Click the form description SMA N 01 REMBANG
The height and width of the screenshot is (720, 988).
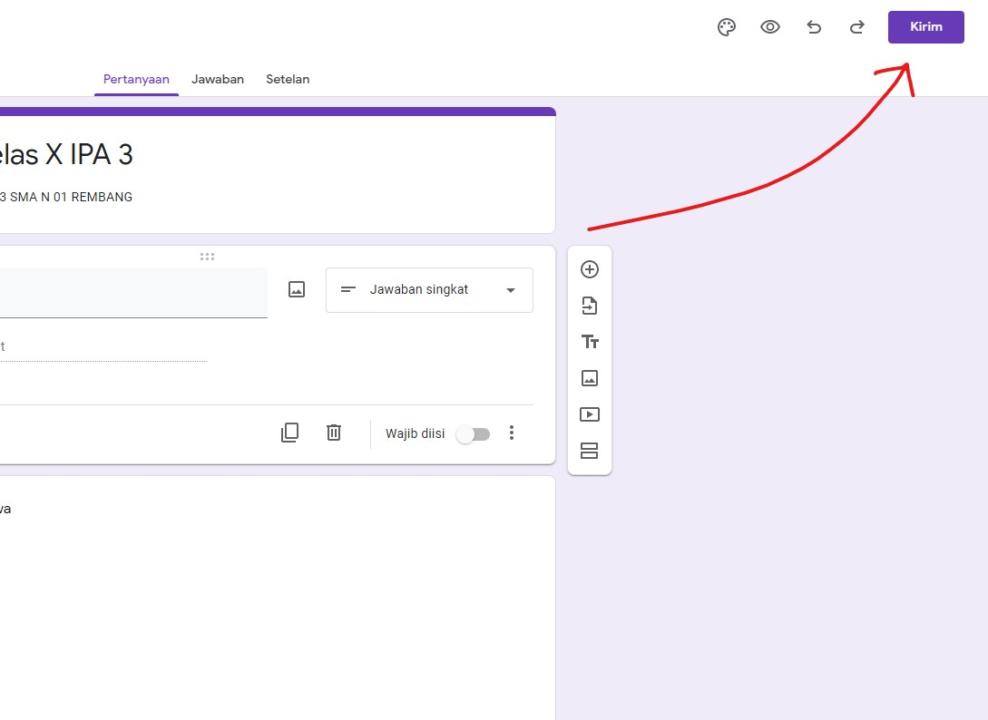pos(66,197)
